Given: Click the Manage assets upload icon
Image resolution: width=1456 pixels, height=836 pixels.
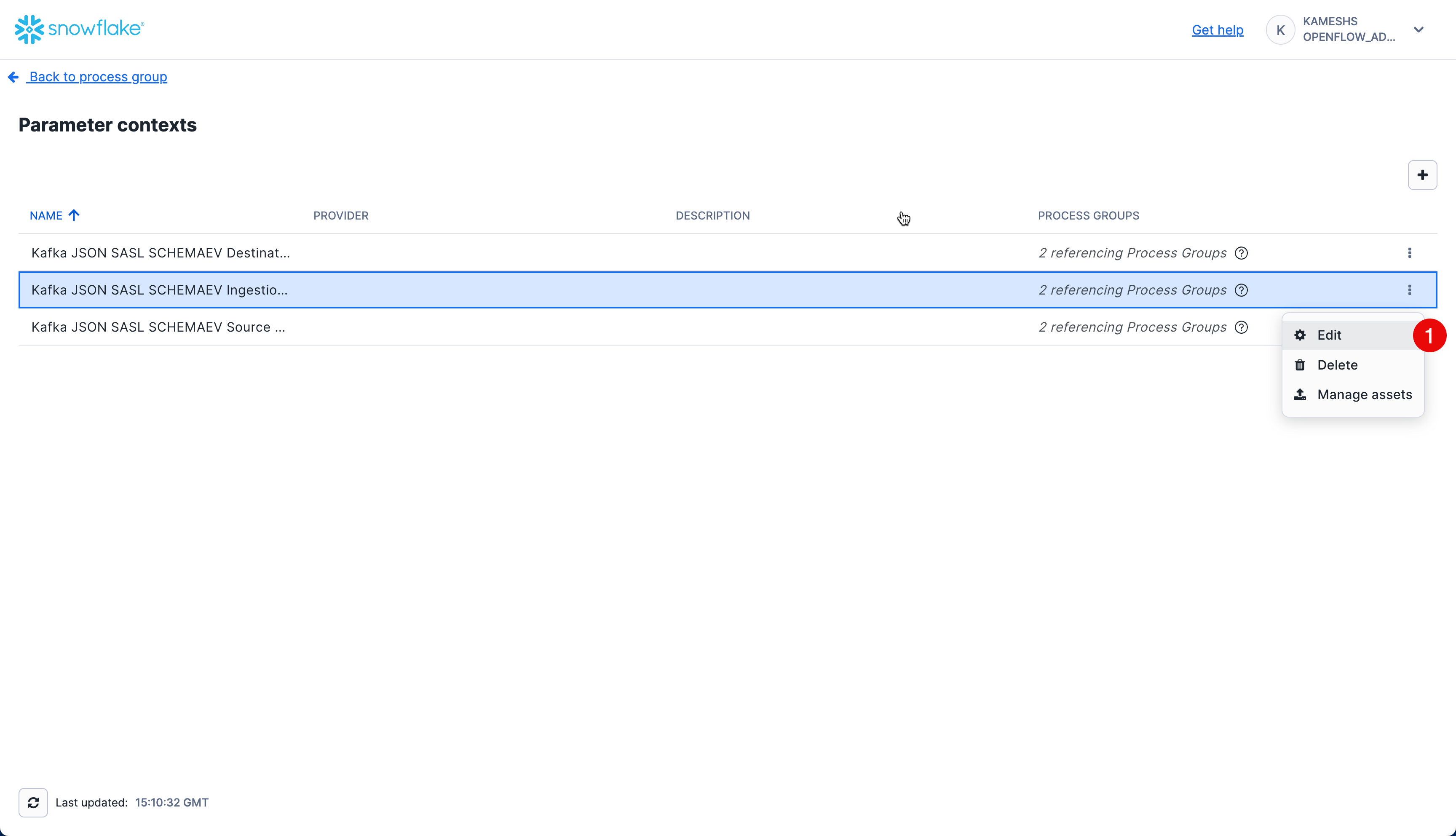Looking at the screenshot, I should click(x=1300, y=394).
